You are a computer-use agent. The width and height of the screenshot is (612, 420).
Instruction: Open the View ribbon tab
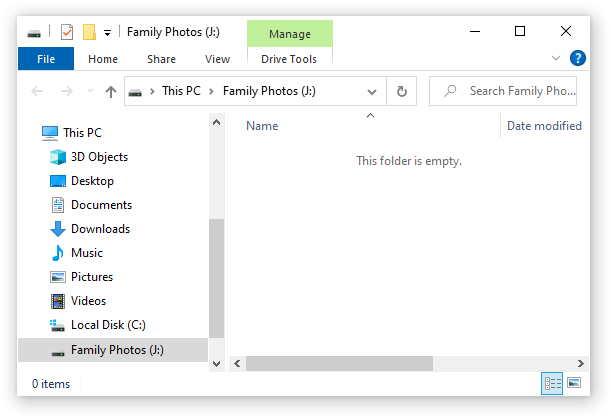(x=217, y=59)
